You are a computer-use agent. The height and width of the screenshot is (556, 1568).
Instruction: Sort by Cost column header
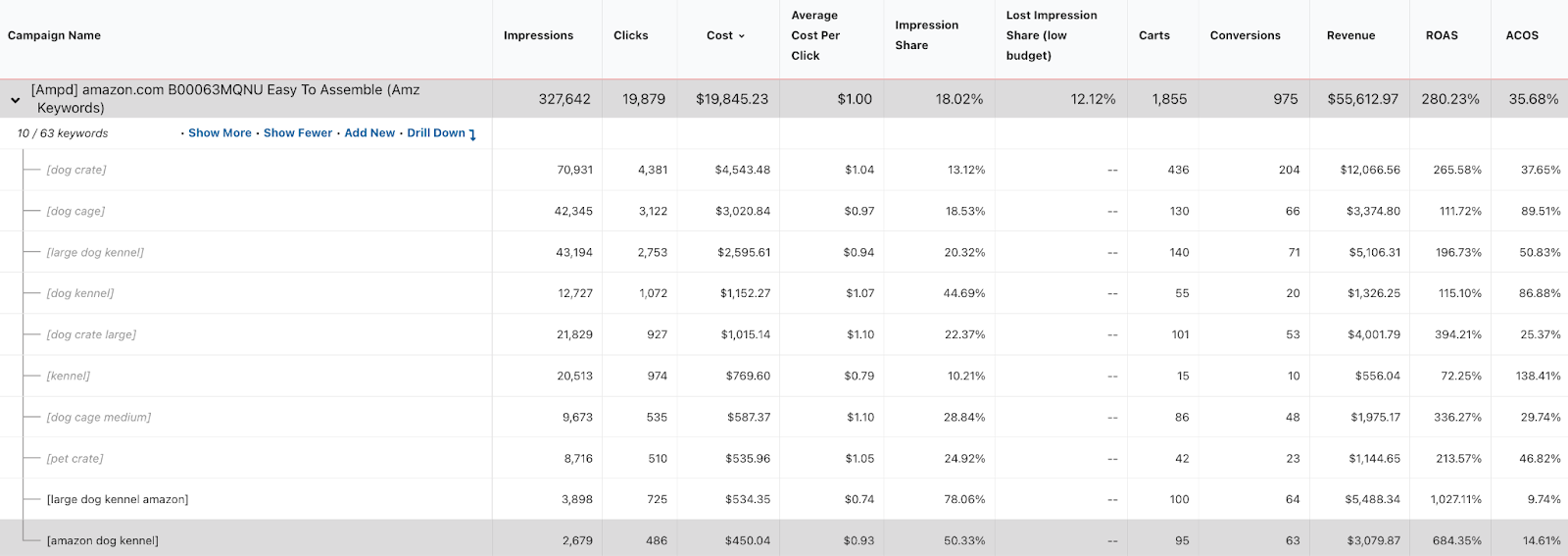pyautogui.click(x=719, y=35)
